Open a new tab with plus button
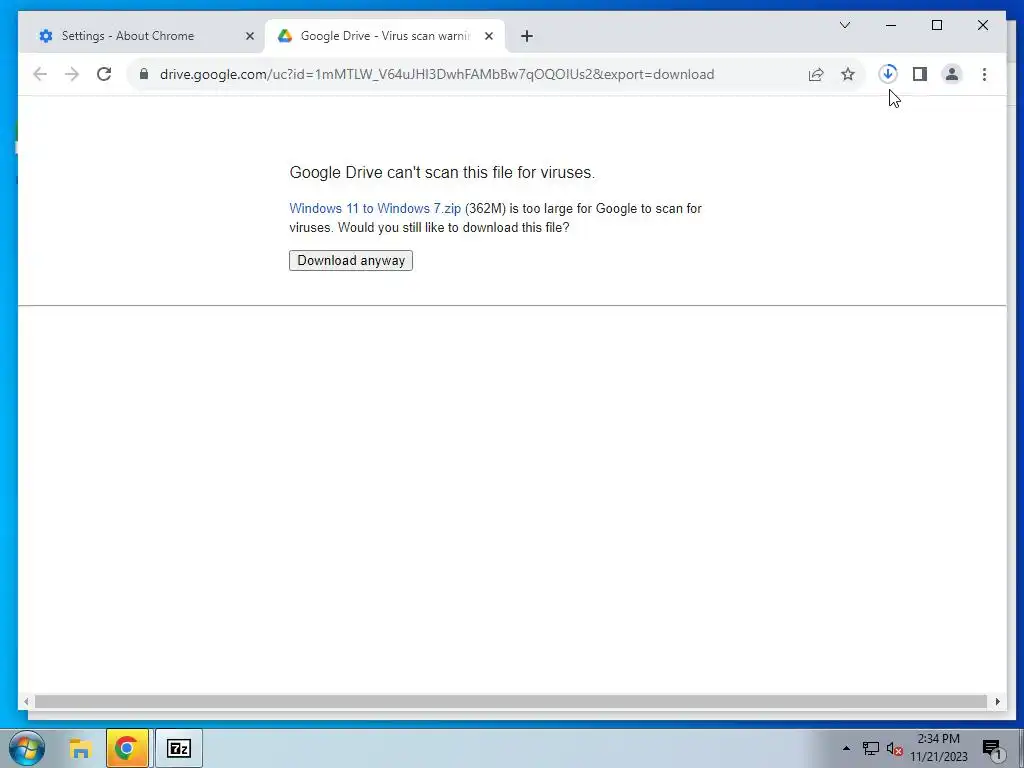 click(527, 36)
